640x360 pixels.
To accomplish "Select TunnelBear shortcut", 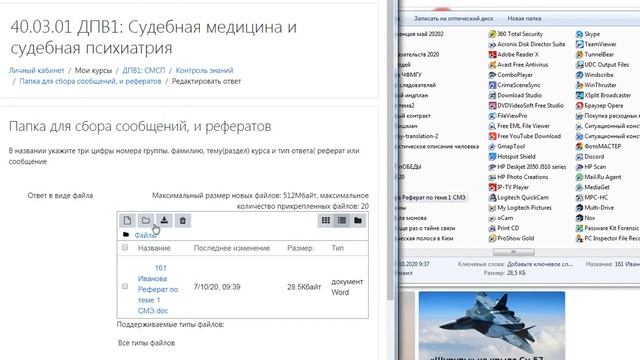I will 595,54.
